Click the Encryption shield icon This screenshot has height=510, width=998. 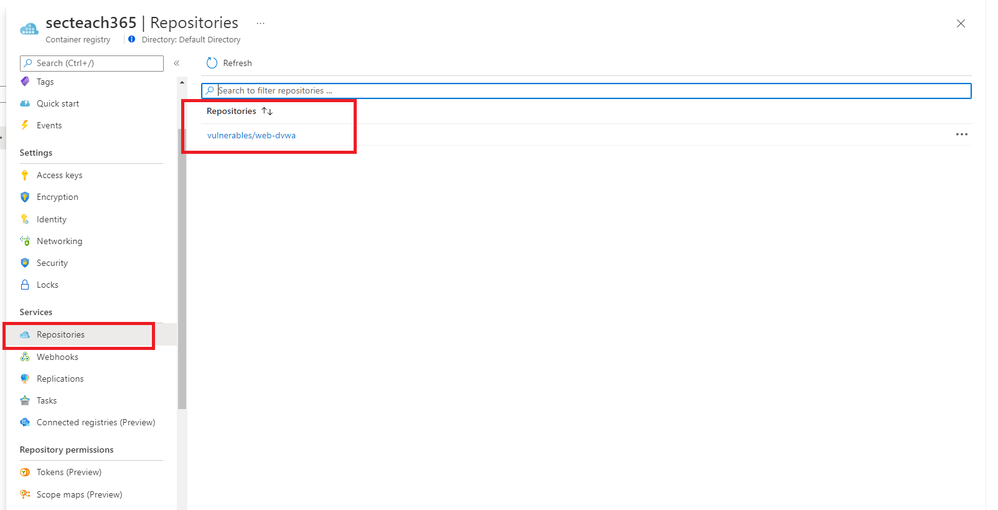[25, 197]
